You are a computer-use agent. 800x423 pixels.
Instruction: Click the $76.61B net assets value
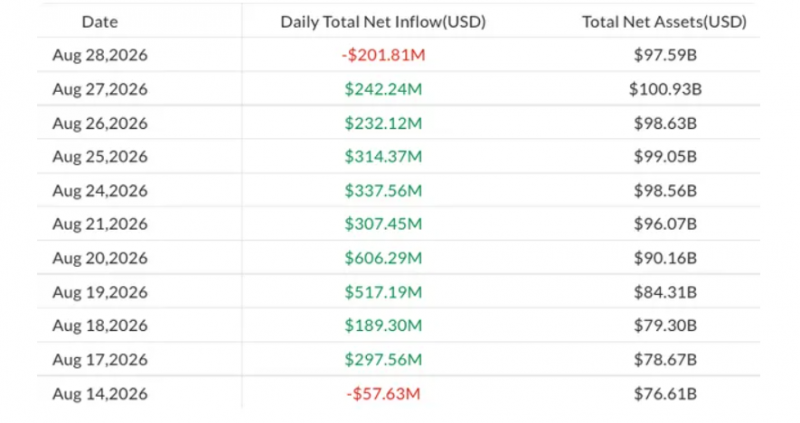pyautogui.click(x=665, y=394)
